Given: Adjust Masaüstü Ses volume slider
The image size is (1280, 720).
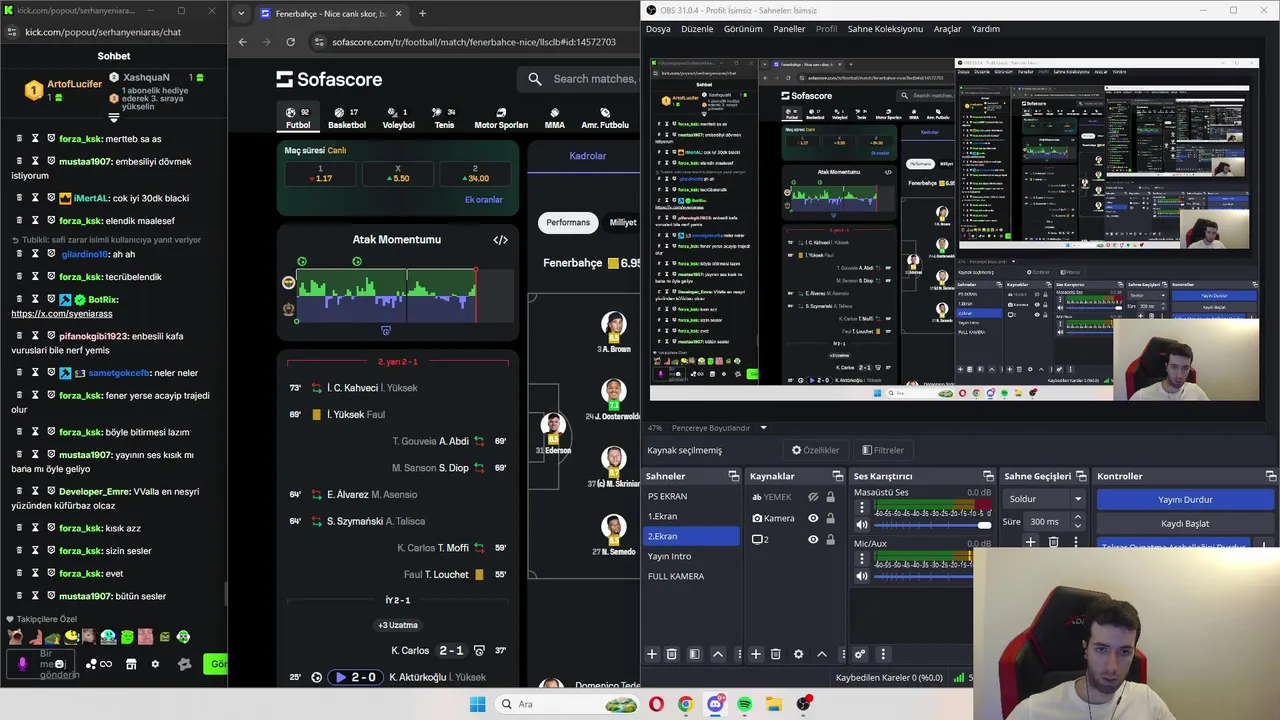Looking at the screenshot, I should pyautogui.click(x=932, y=525).
